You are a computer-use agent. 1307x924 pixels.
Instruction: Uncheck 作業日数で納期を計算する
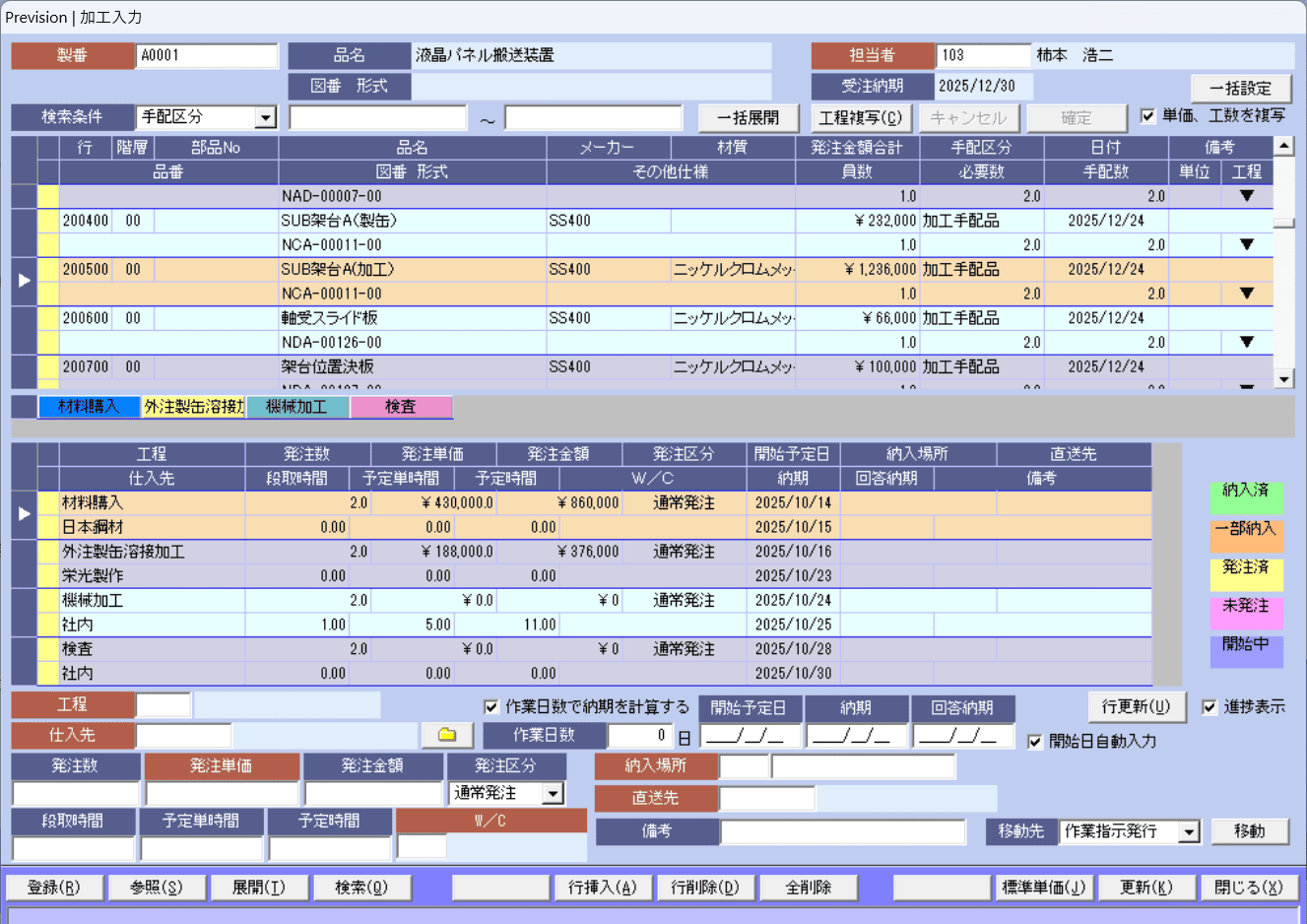491,707
